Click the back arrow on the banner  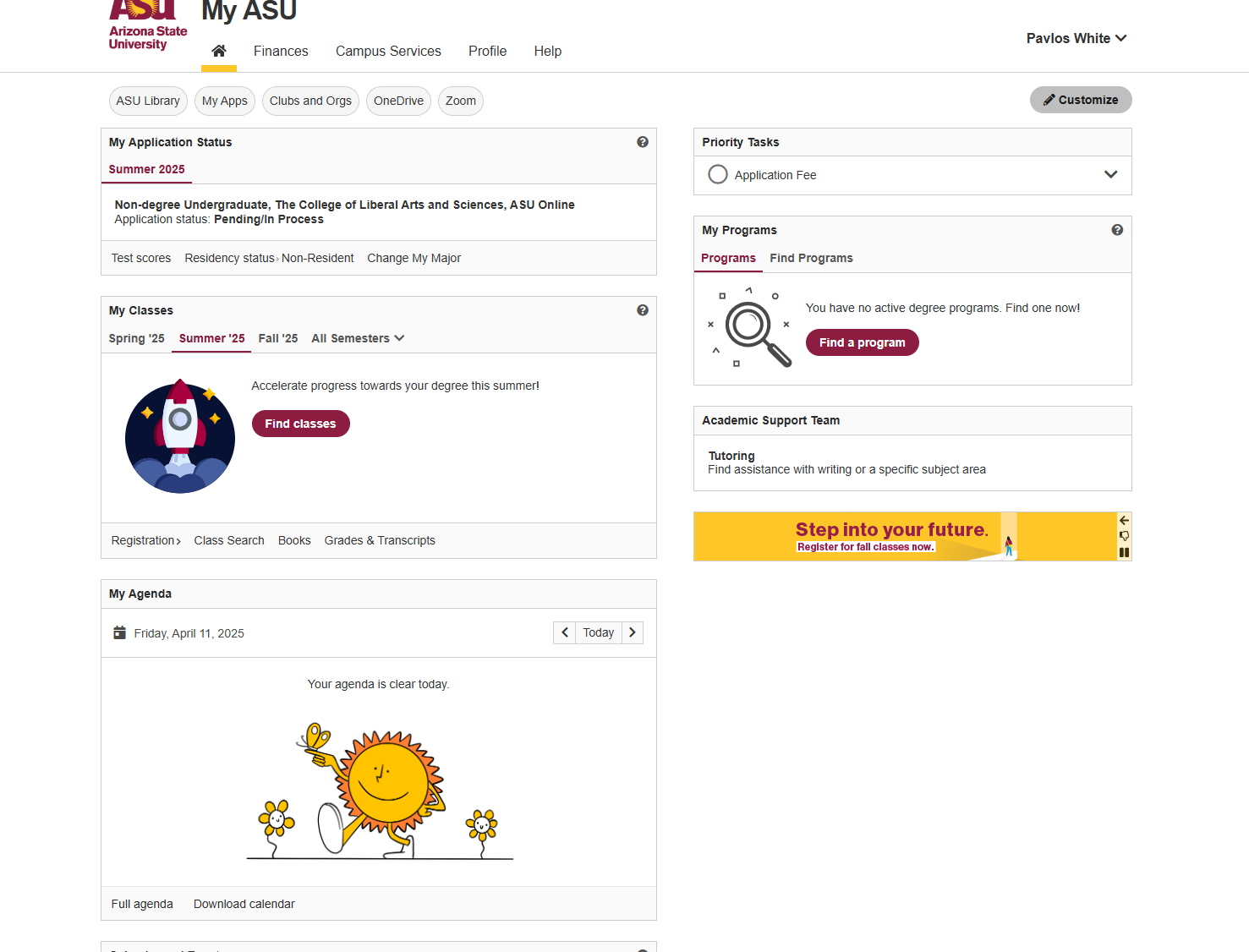pos(1124,521)
